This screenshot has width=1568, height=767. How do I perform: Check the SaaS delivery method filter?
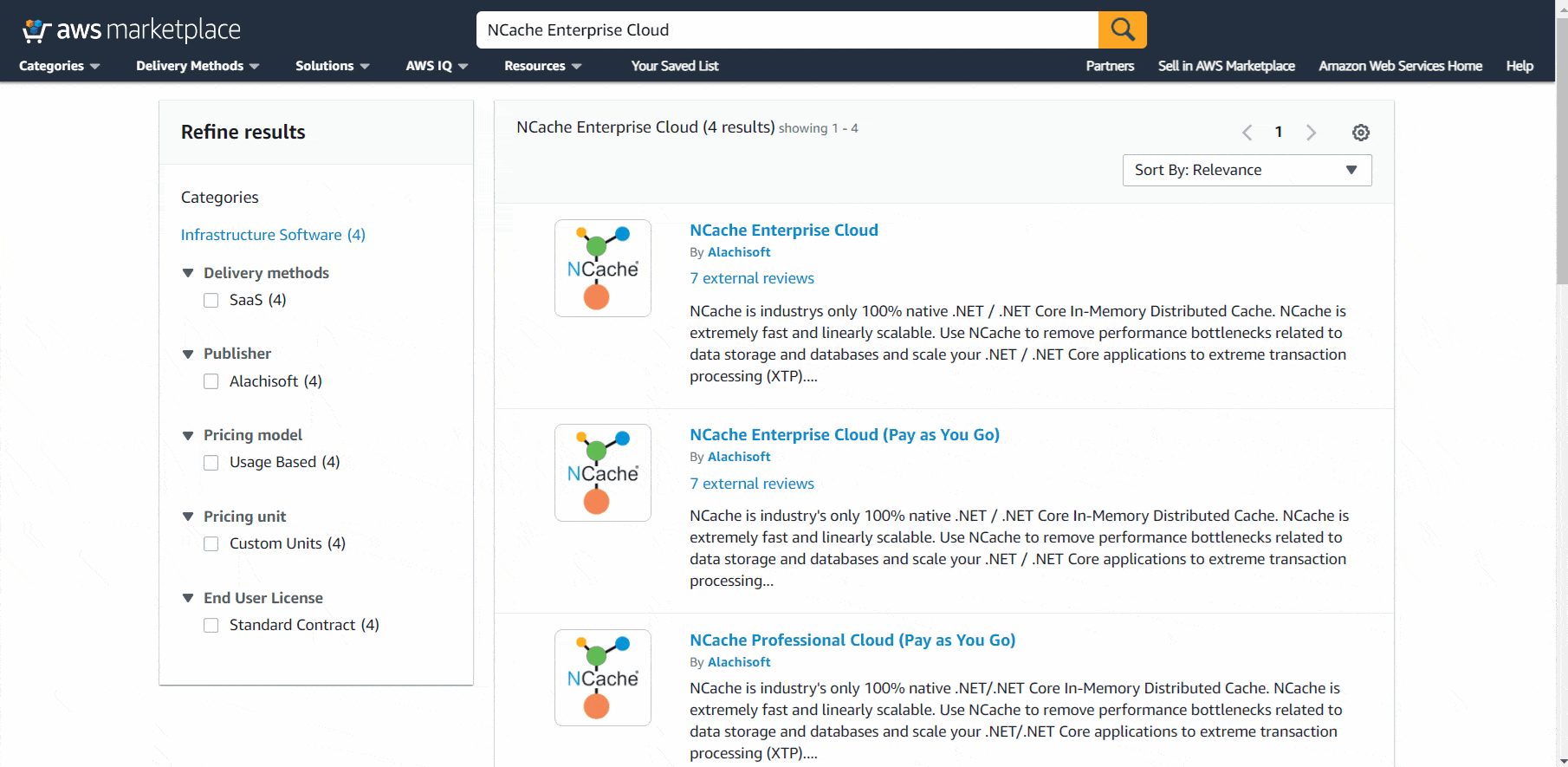point(211,301)
